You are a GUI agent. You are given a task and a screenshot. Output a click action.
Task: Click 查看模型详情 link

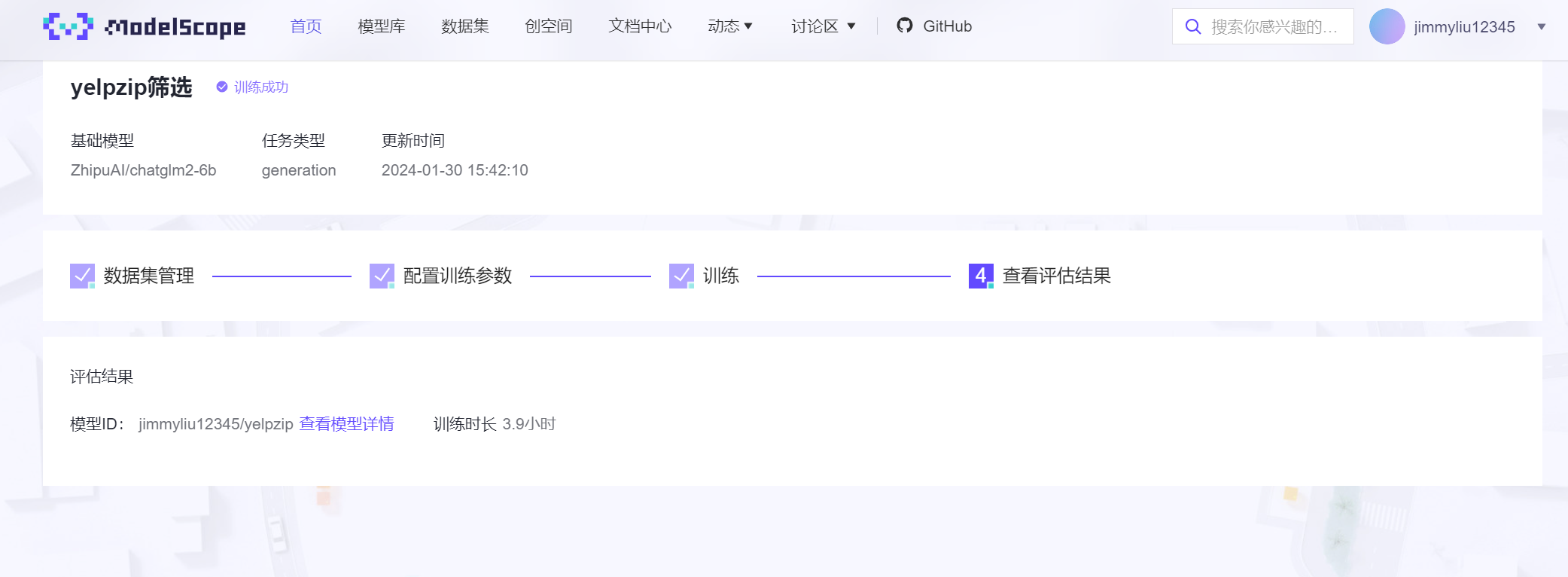coord(346,424)
